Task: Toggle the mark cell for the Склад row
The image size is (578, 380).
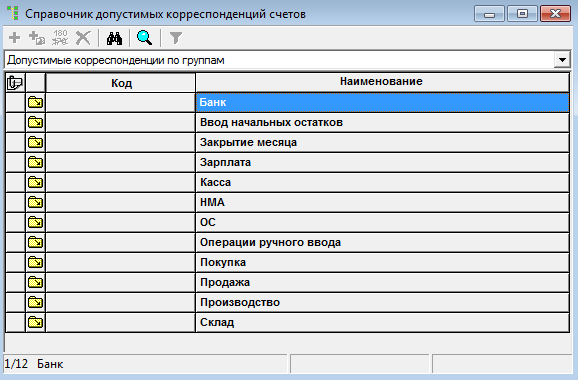Action: pyautogui.click(x=15, y=323)
